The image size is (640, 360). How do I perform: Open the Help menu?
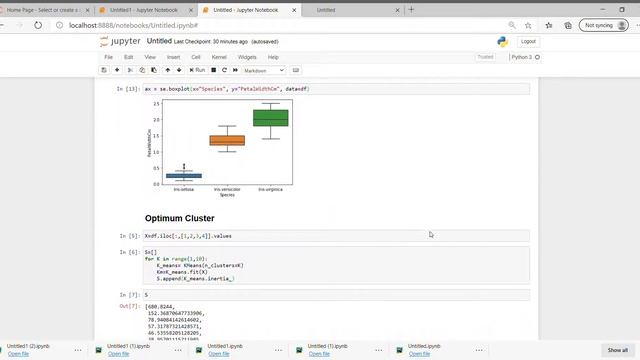pos(273,57)
